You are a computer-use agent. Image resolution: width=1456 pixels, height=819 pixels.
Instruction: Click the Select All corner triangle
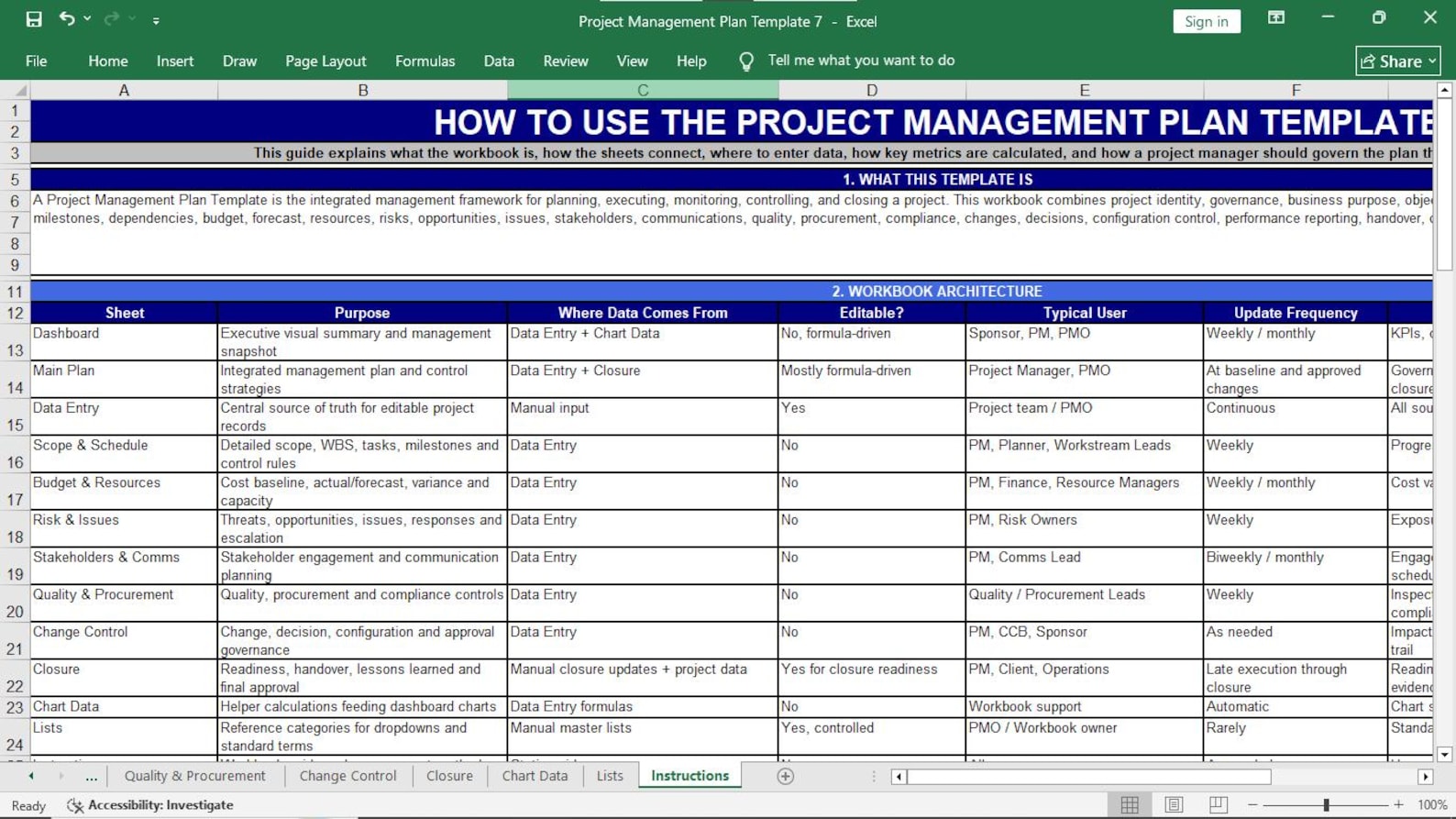click(16, 90)
